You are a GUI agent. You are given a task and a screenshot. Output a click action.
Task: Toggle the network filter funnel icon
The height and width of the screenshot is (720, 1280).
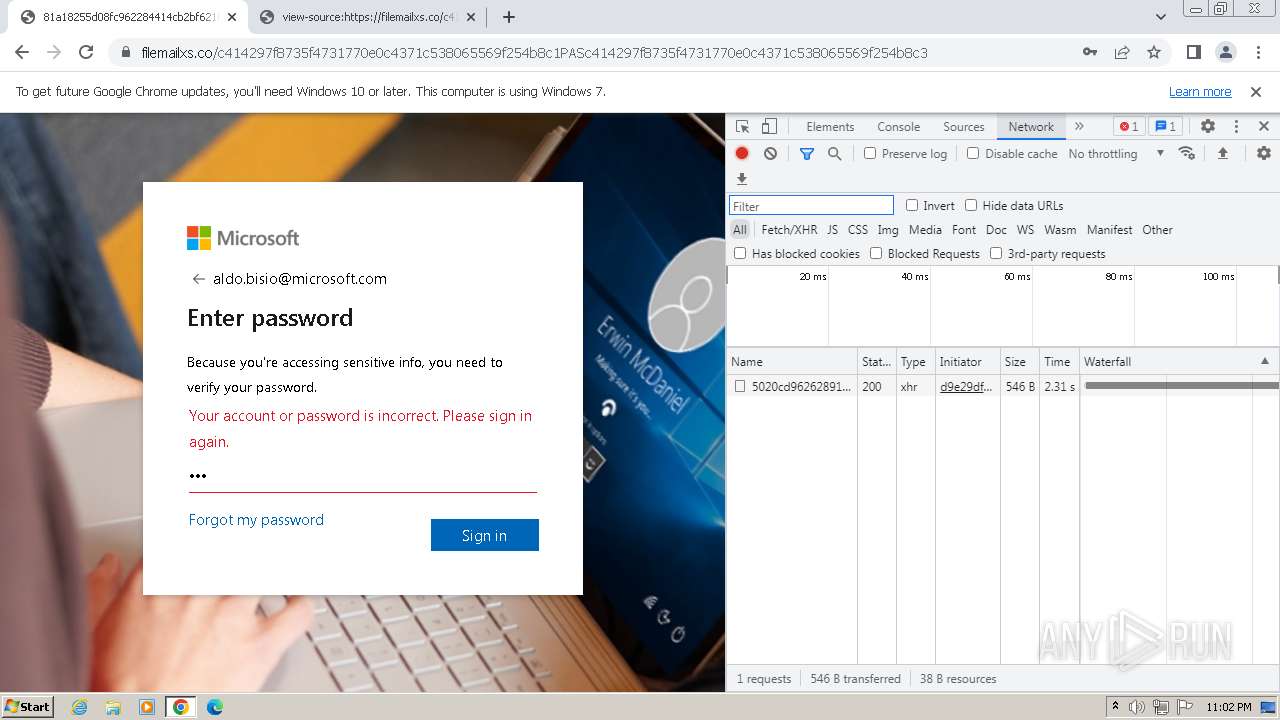click(807, 153)
